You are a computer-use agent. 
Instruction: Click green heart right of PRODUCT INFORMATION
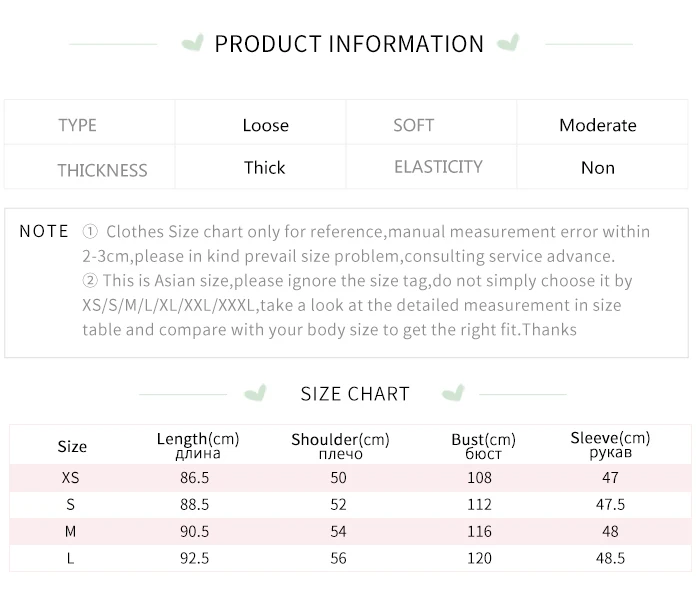click(508, 43)
